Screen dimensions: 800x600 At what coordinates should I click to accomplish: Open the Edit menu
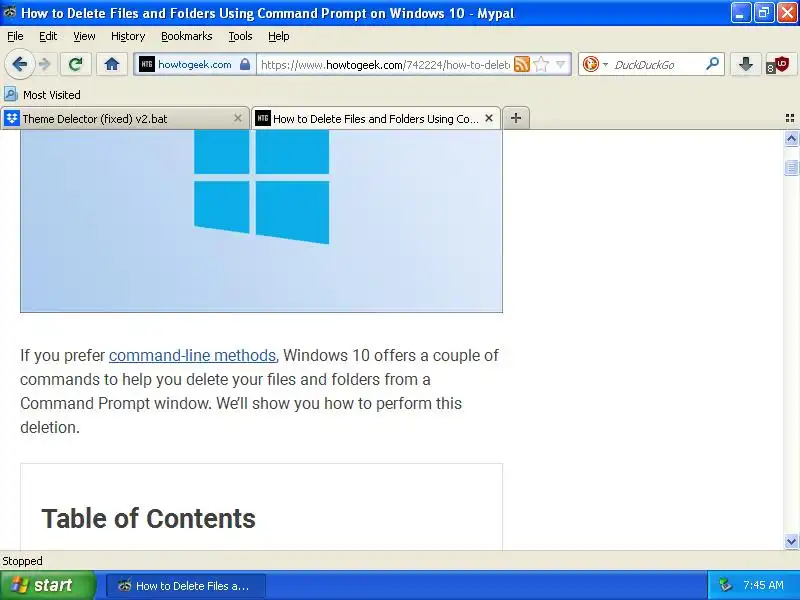point(48,36)
